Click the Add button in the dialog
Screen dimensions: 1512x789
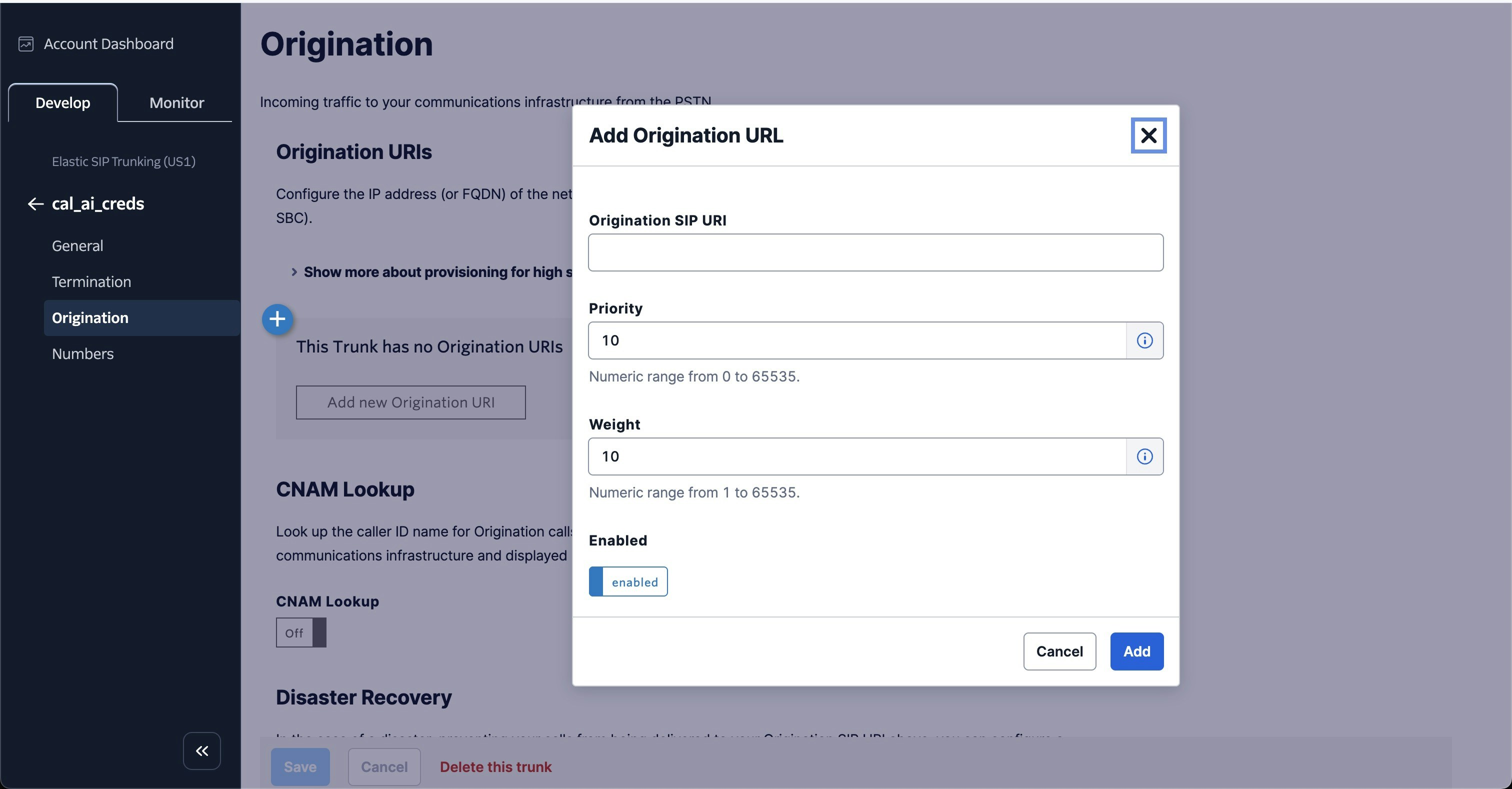tap(1136, 651)
